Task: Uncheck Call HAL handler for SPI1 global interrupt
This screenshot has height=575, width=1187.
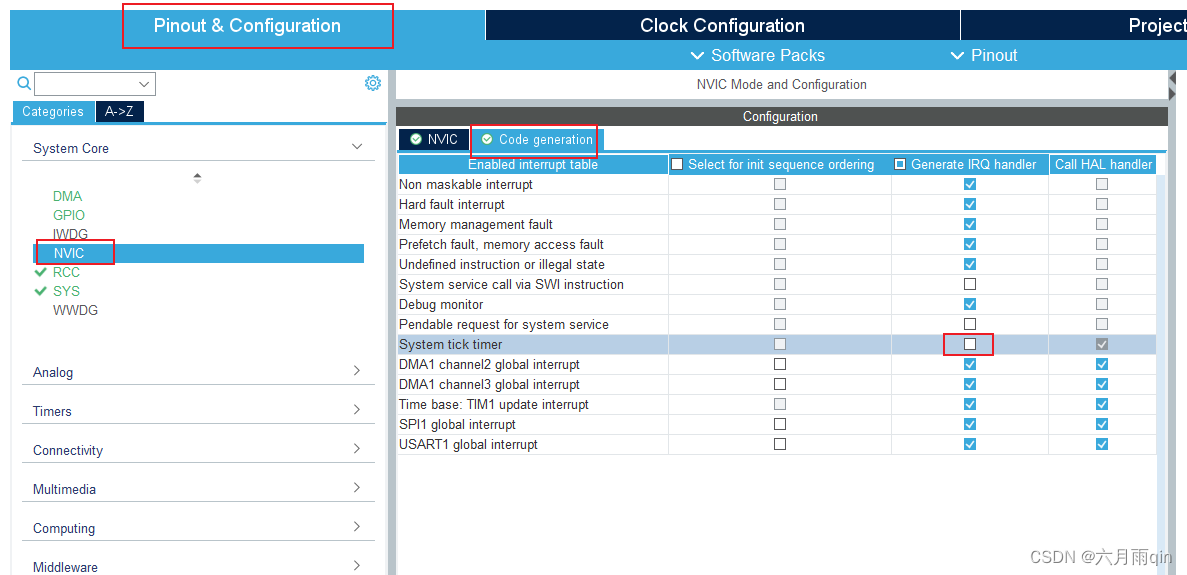Action: click(1101, 424)
